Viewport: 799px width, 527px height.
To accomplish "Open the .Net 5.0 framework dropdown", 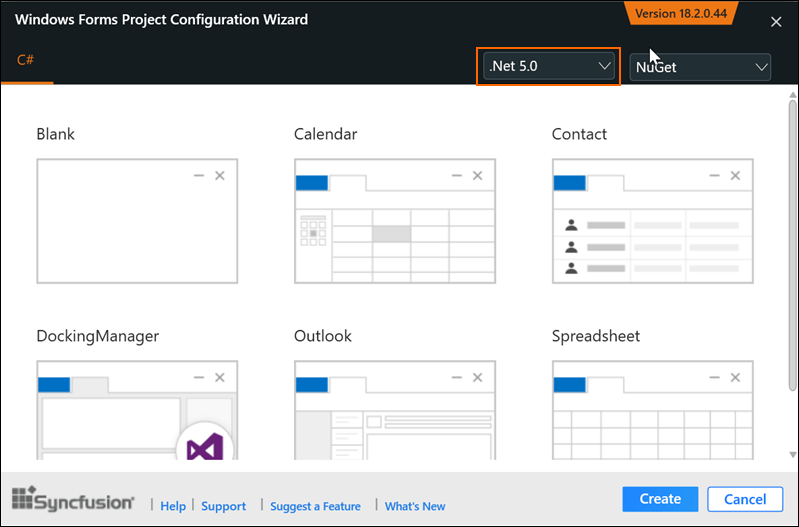I will 548,66.
